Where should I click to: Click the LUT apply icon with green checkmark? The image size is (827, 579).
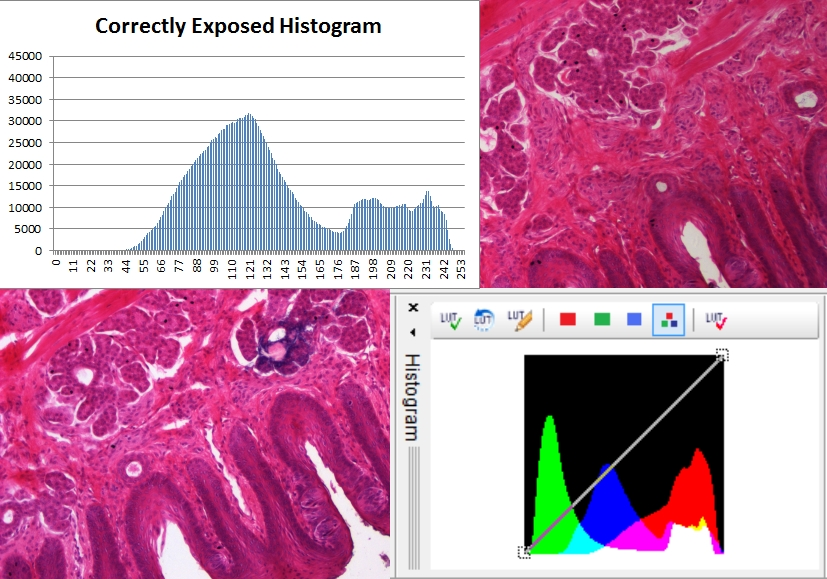449,320
